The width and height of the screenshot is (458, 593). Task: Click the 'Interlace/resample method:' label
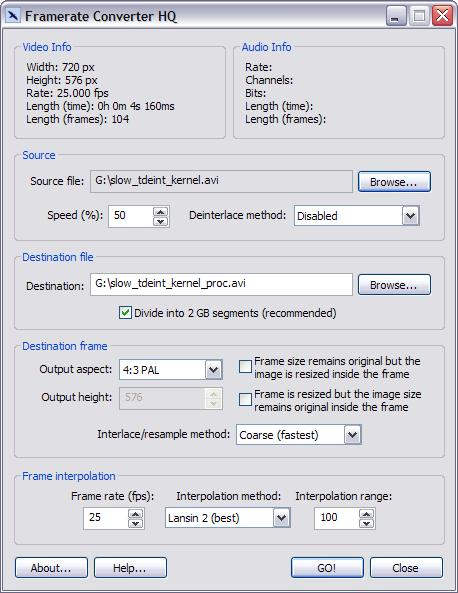coord(163,434)
